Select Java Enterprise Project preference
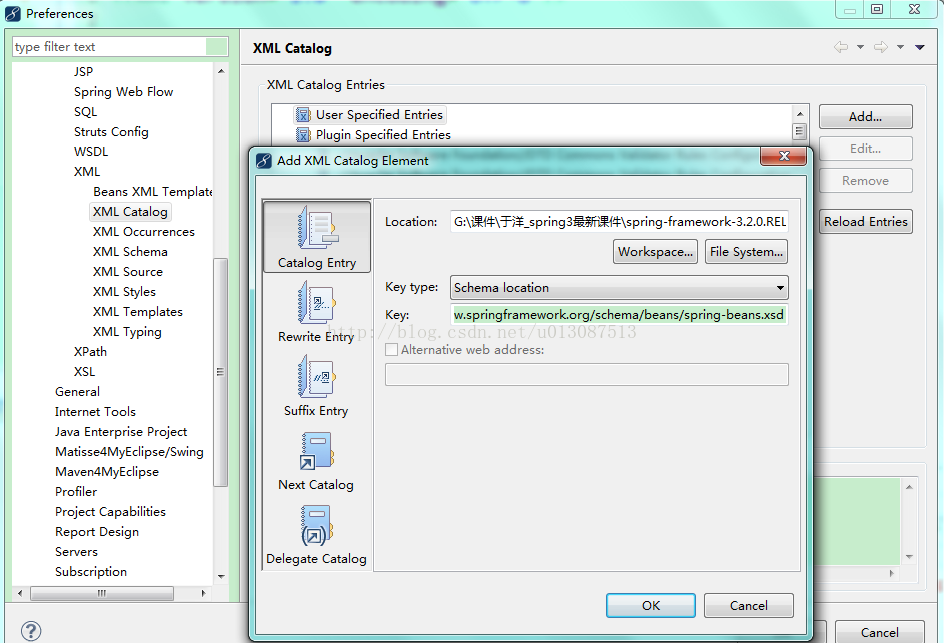This screenshot has width=944, height=643. tap(120, 432)
